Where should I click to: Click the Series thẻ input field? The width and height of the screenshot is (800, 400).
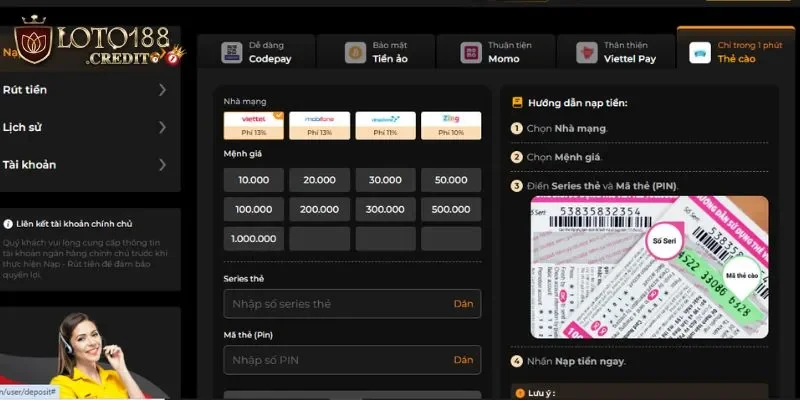click(x=335, y=304)
